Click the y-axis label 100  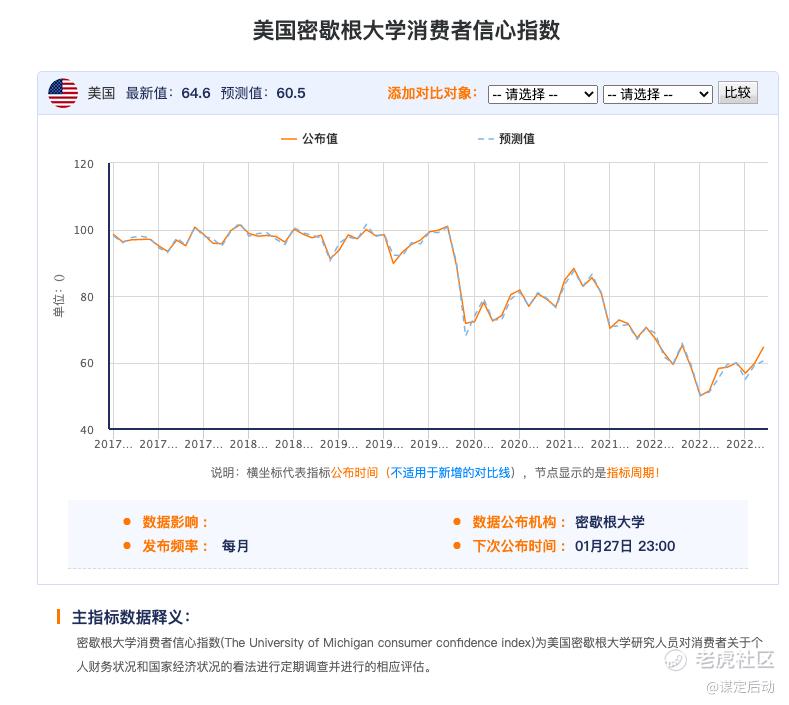click(84, 230)
